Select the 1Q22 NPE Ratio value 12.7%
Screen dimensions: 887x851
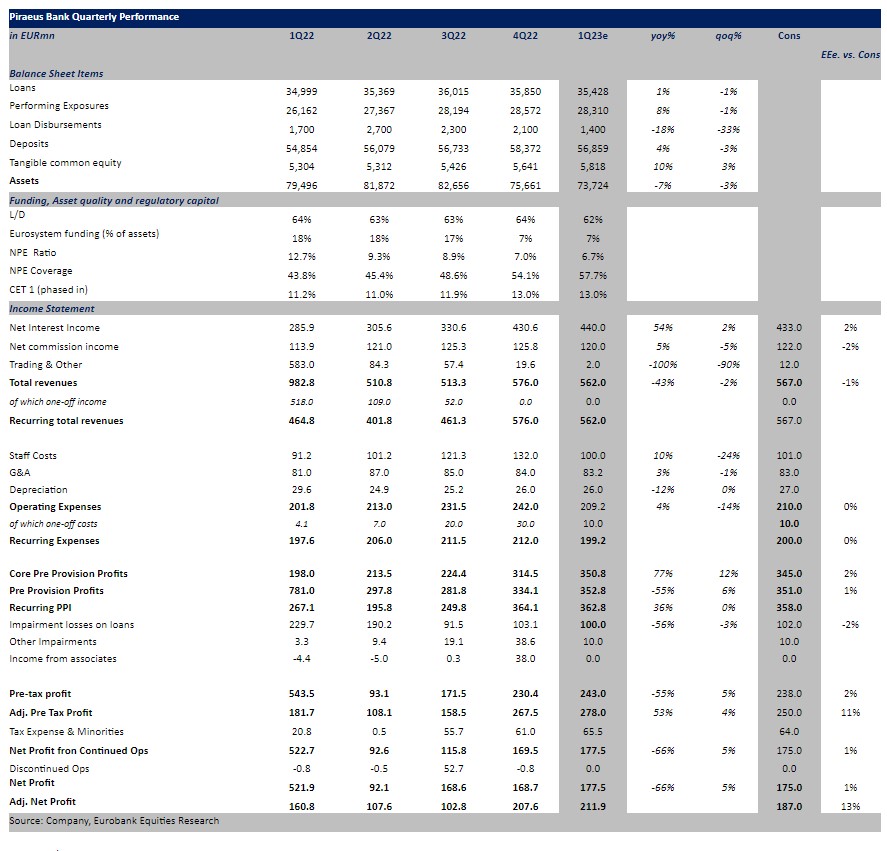pos(302,257)
